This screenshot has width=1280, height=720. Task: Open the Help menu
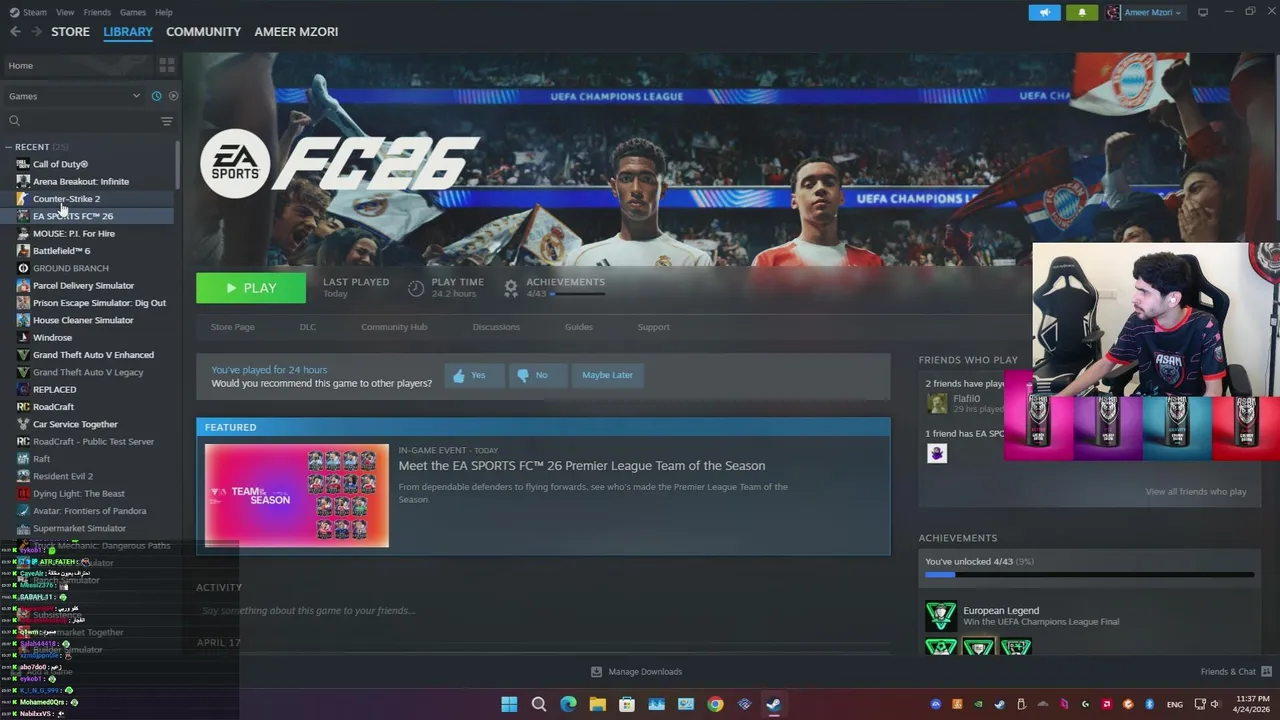point(164,12)
